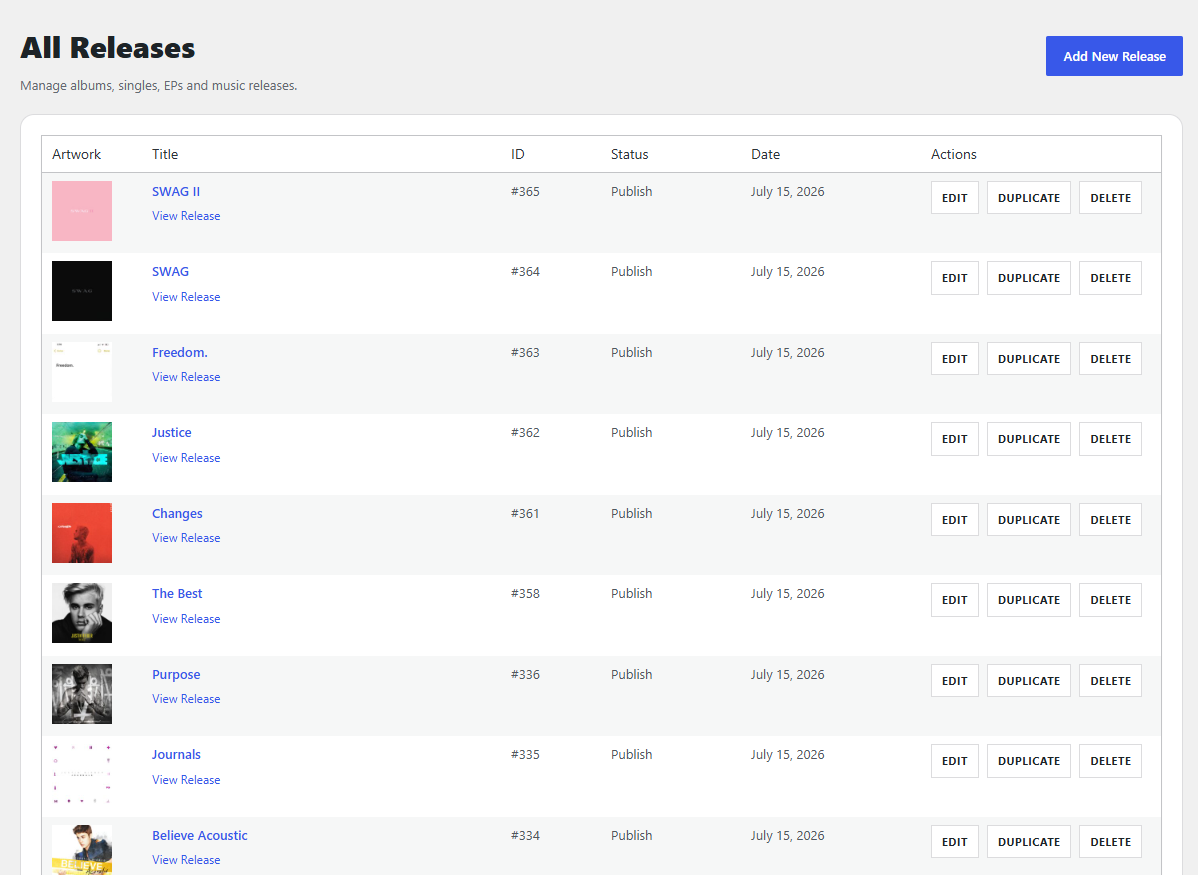1198x875 pixels.
Task: Edit the Changes release
Action: pos(954,520)
